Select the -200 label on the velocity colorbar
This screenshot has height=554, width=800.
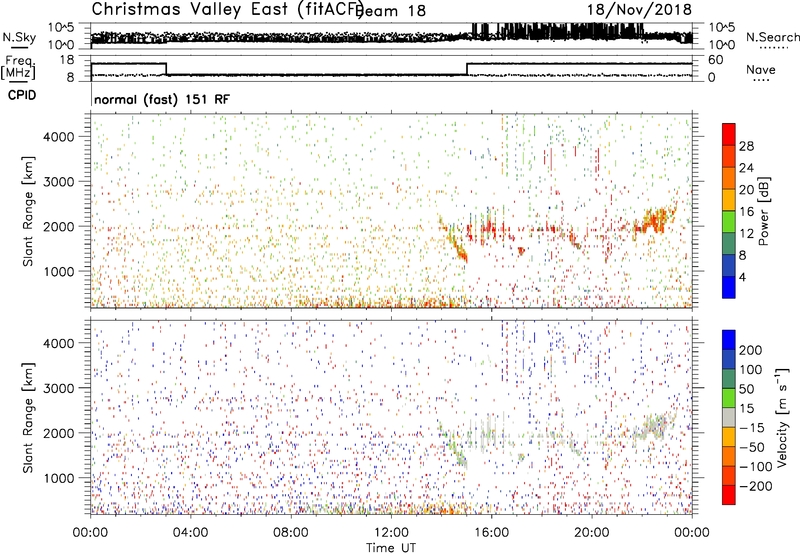click(x=756, y=486)
